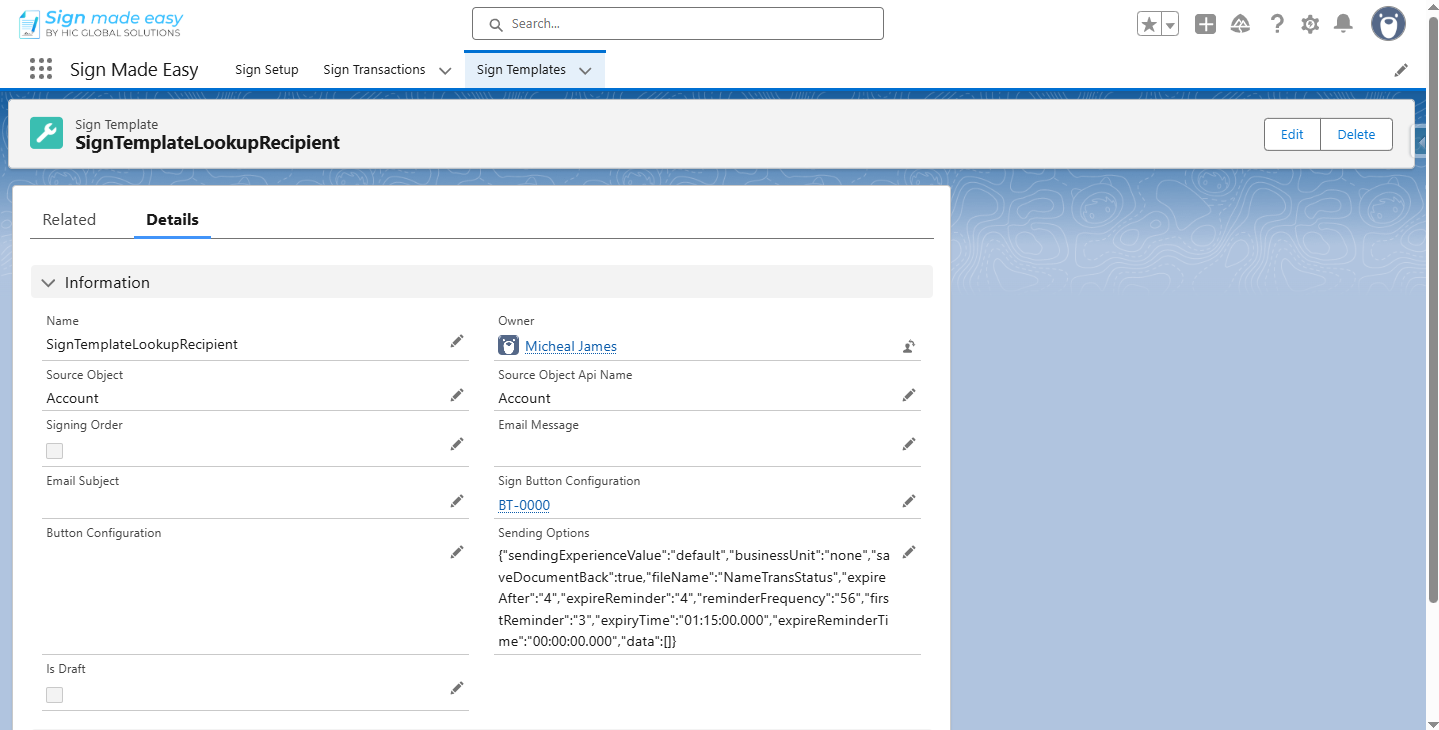Image resolution: width=1439 pixels, height=730 pixels.
Task: Toggle the Signing Order checkbox
Action: (55, 451)
